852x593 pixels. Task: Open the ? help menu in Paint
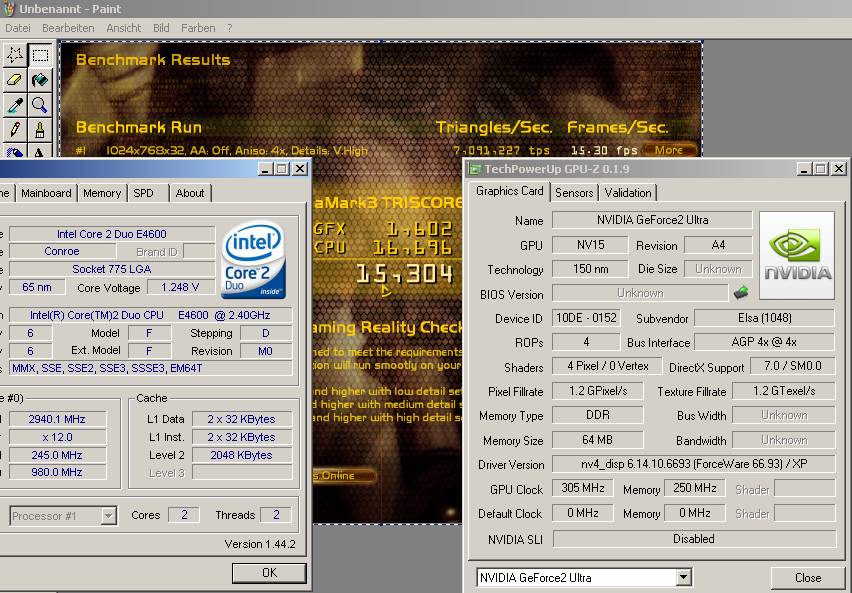tap(230, 28)
